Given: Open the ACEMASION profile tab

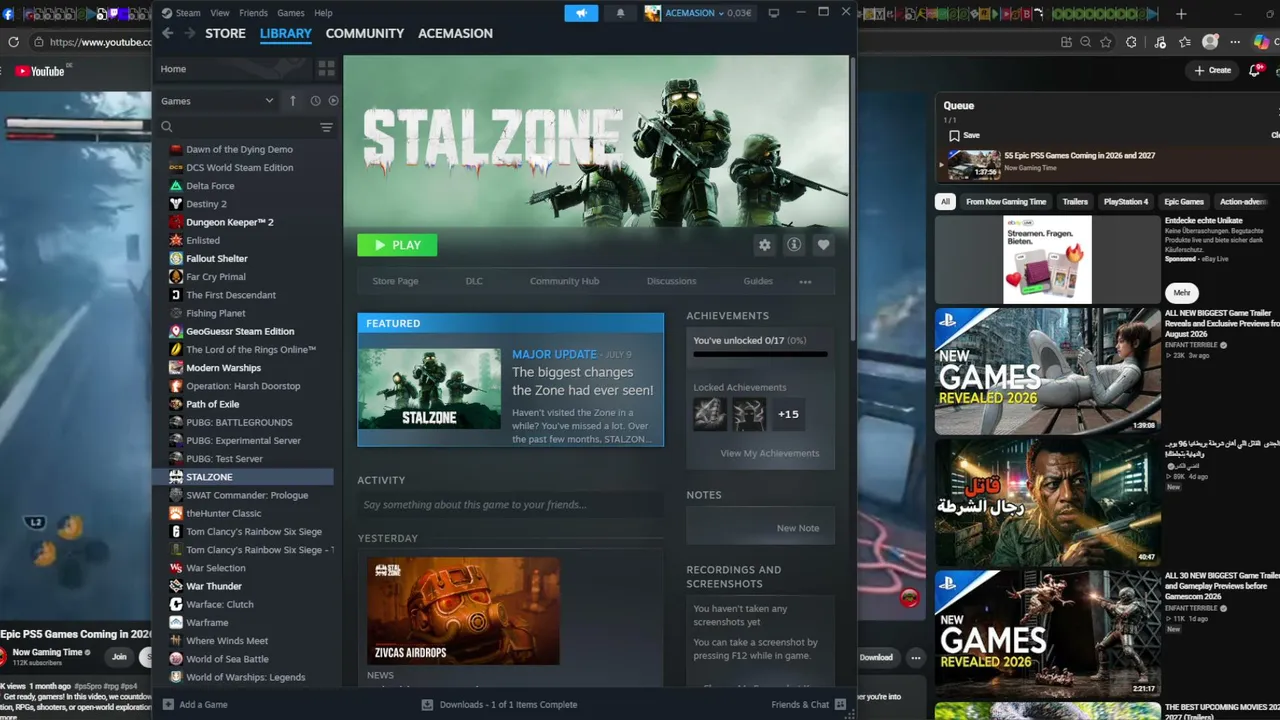Looking at the screenshot, I should tap(455, 33).
